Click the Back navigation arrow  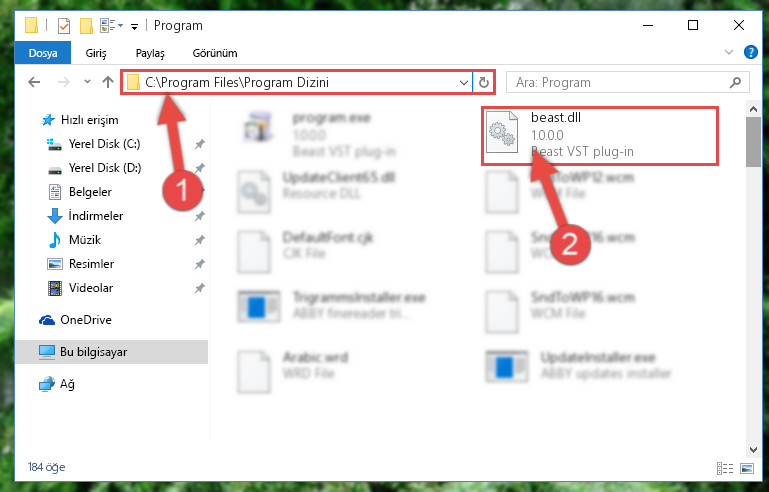[34, 82]
